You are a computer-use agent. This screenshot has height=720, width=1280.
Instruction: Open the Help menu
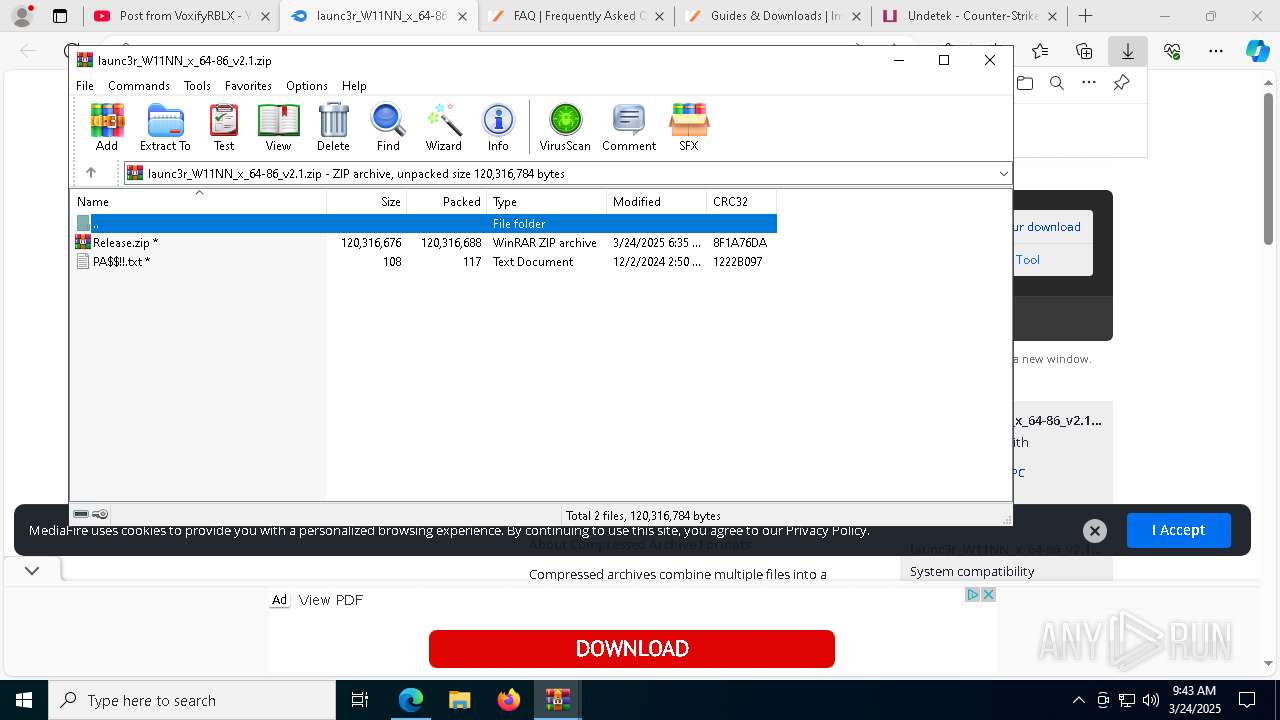tap(354, 86)
